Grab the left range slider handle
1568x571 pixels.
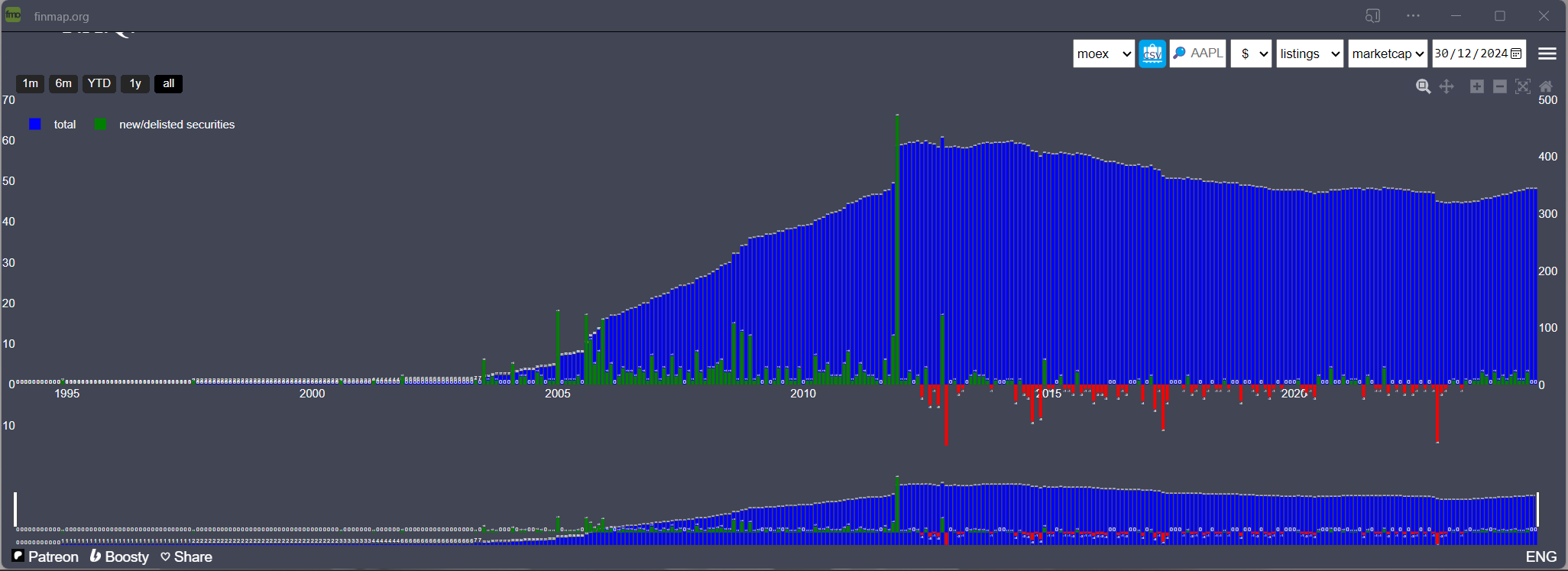pos(15,509)
